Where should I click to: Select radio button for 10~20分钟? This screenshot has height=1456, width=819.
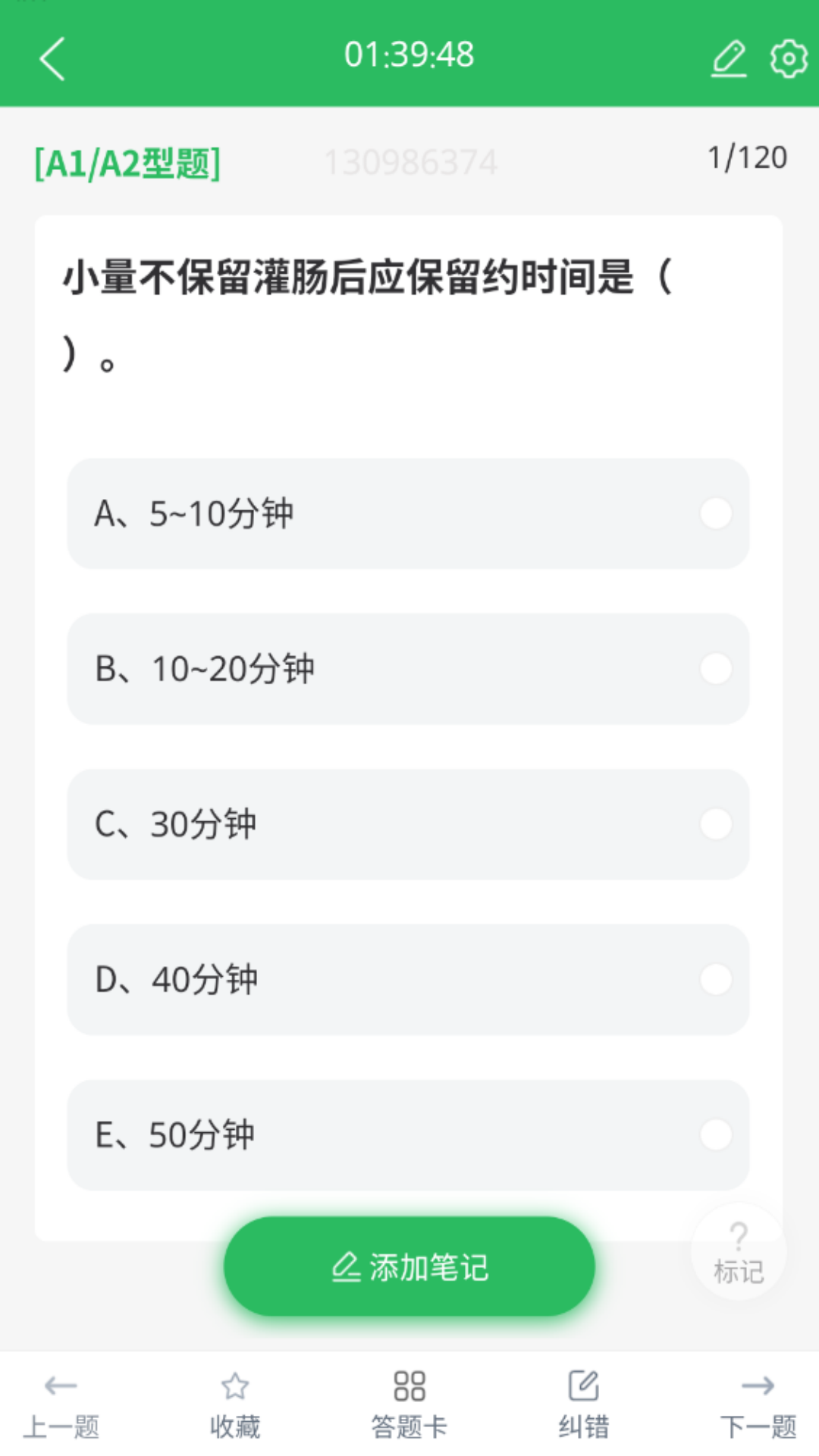[716, 669]
